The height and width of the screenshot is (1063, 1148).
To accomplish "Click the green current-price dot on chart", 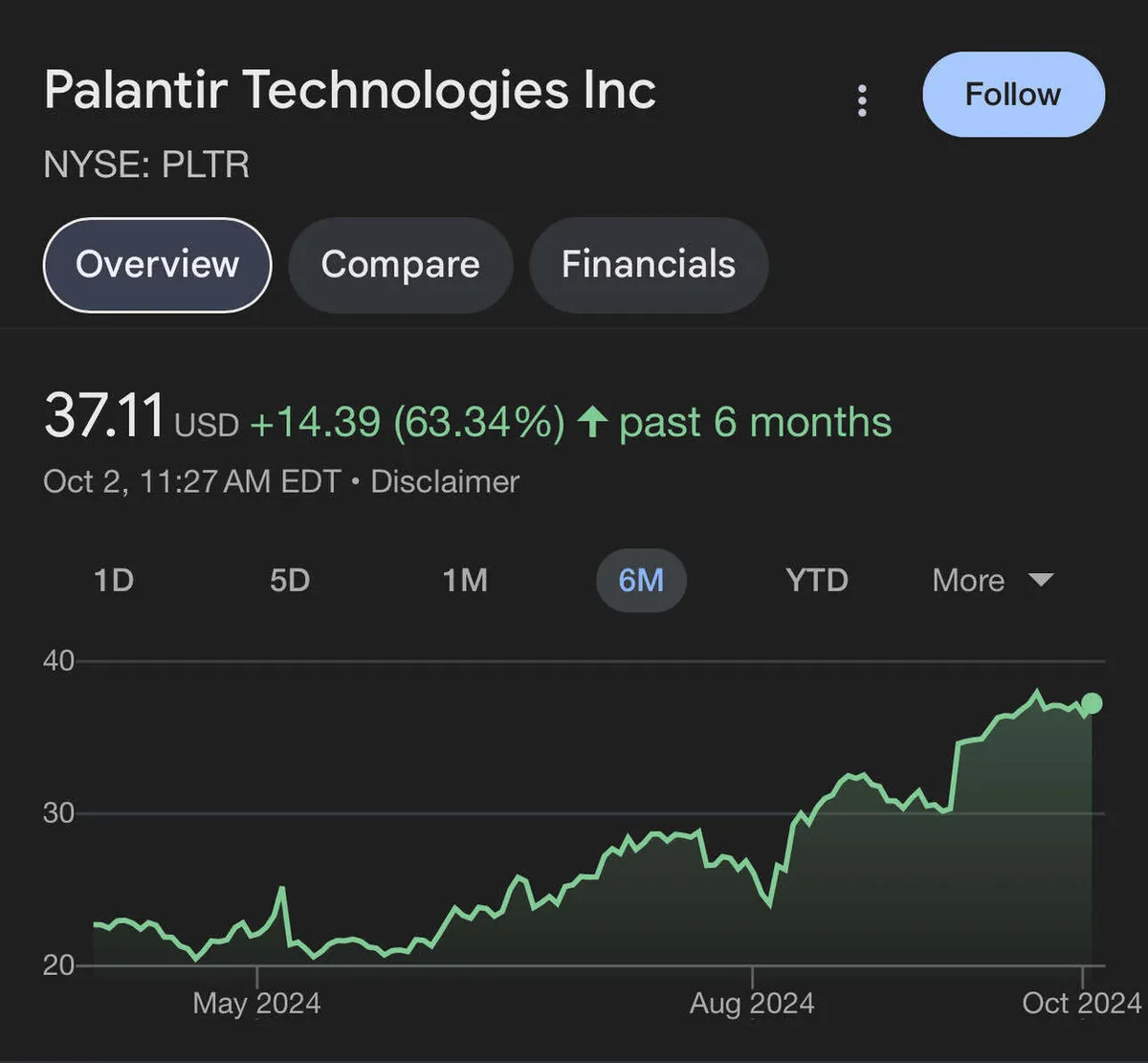I will pos(1092,703).
